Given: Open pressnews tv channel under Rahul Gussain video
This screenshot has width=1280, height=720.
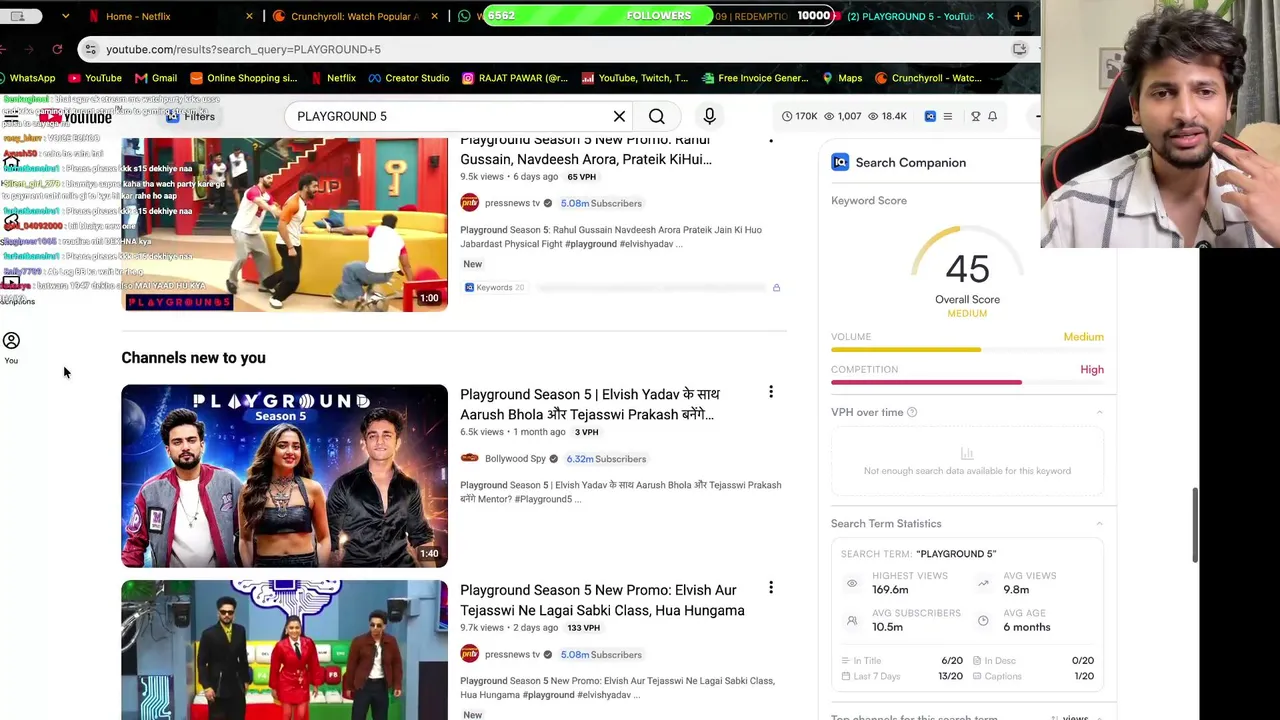Looking at the screenshot, I should [512, 203].
